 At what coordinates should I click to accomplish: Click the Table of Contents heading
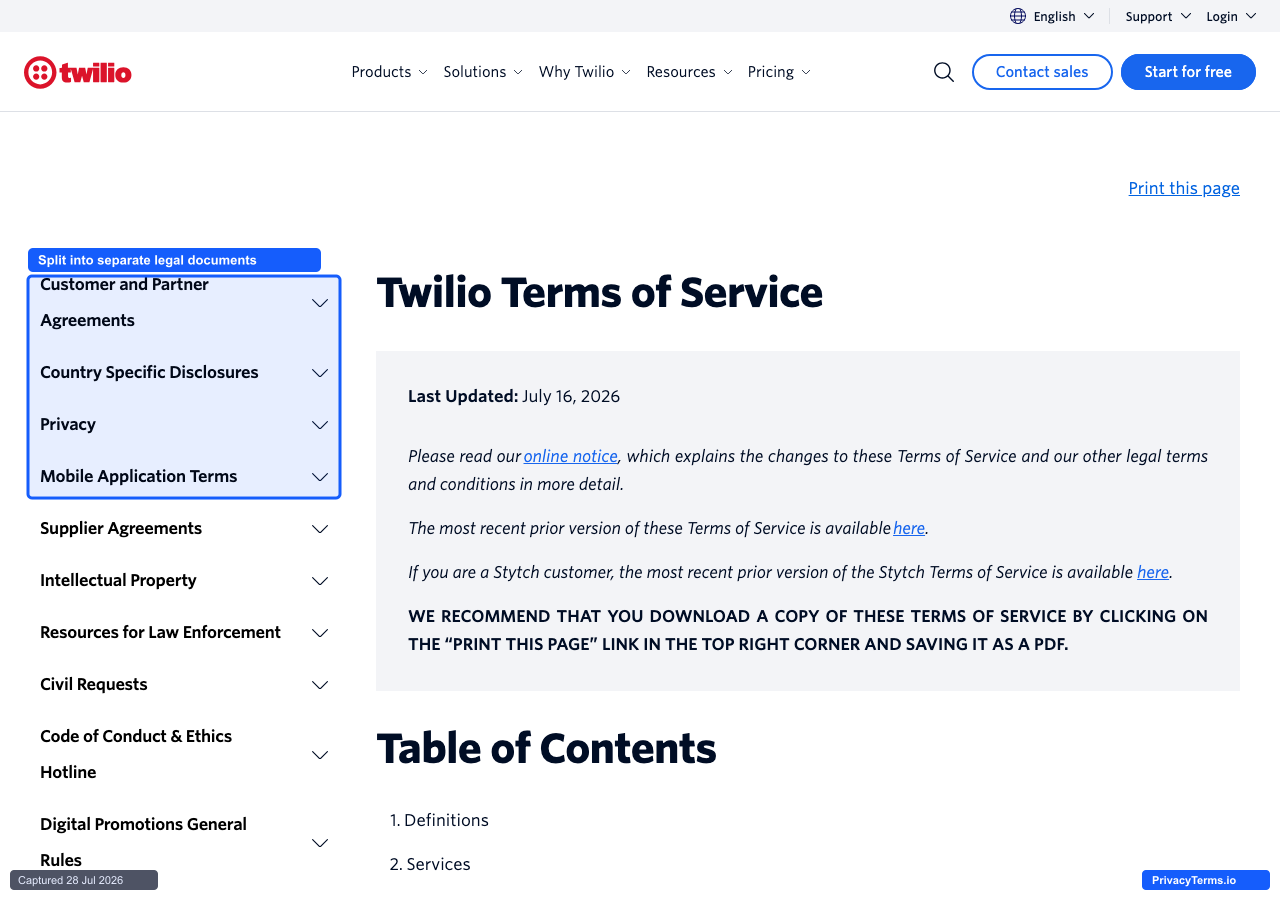coord(546,749)
